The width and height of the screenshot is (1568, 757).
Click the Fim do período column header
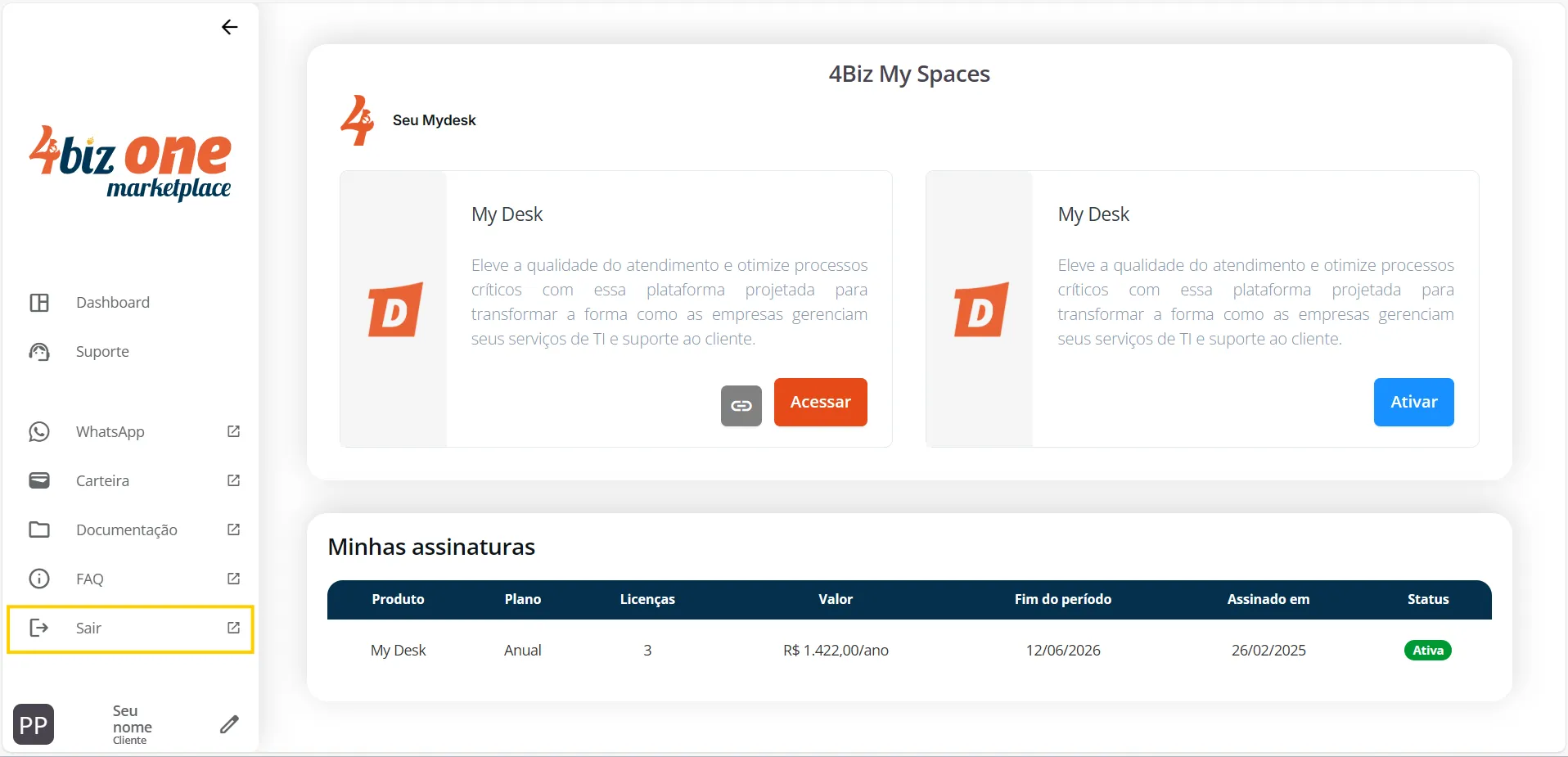coord(1063,599)
